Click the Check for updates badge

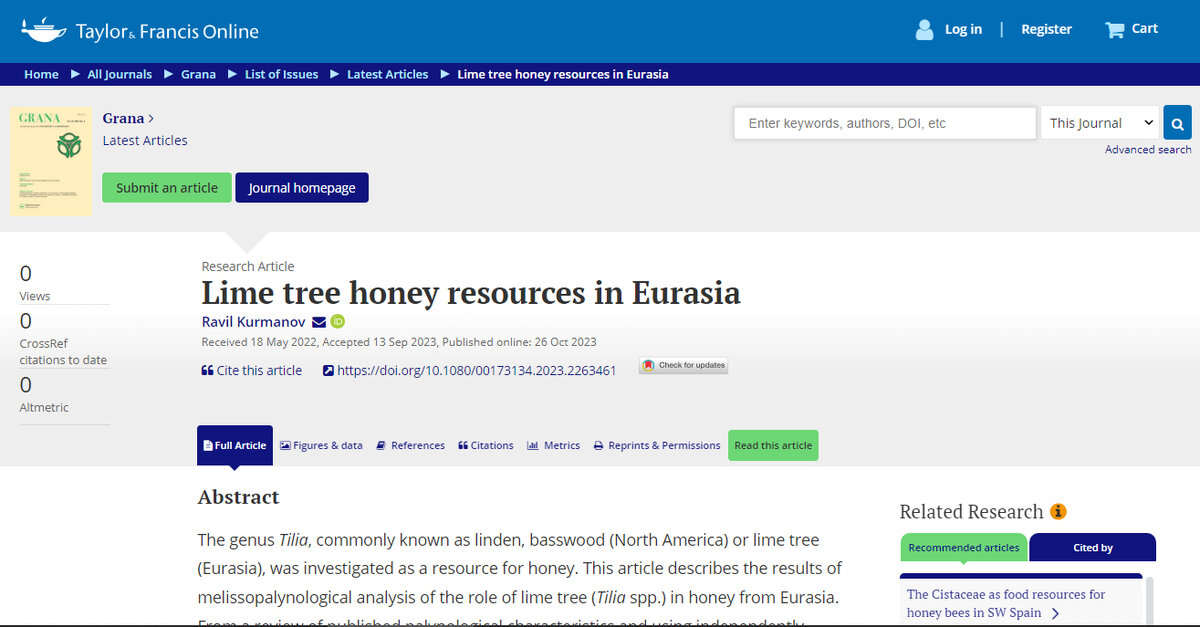684,365
